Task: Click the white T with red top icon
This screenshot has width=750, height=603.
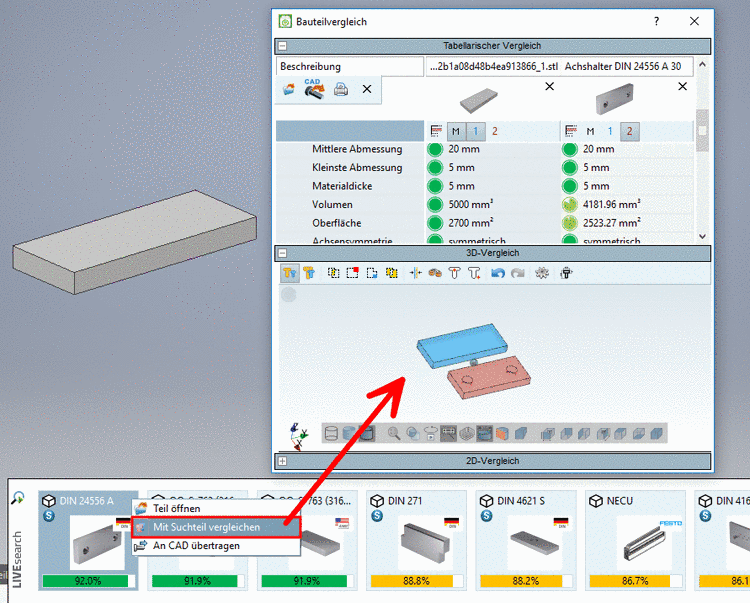Action: [x=454, y=273]
